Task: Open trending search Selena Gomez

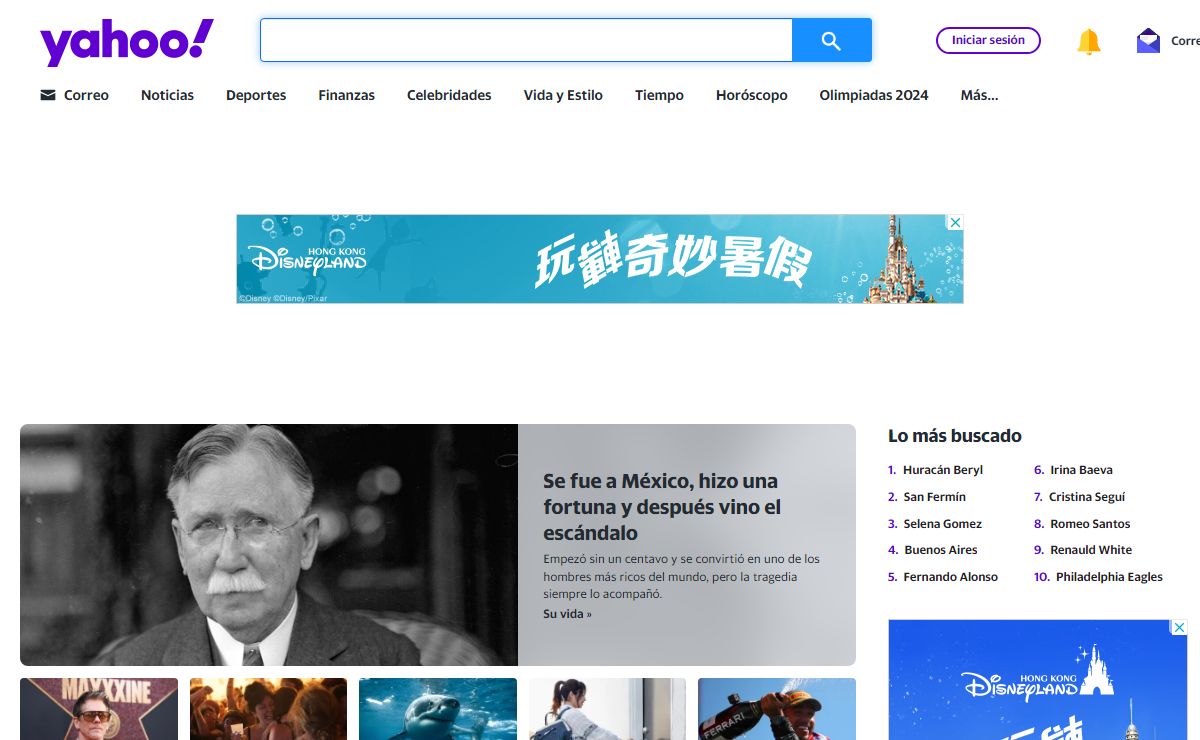Action: (942, 524)
